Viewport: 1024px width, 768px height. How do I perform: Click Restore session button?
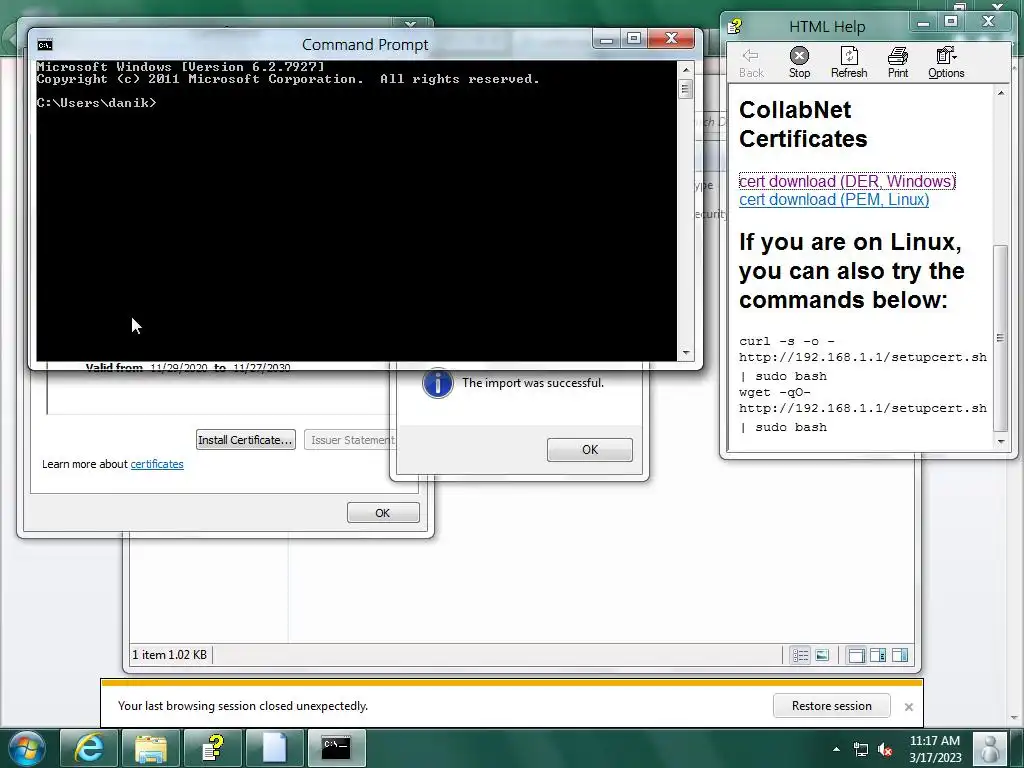(831, 706)
